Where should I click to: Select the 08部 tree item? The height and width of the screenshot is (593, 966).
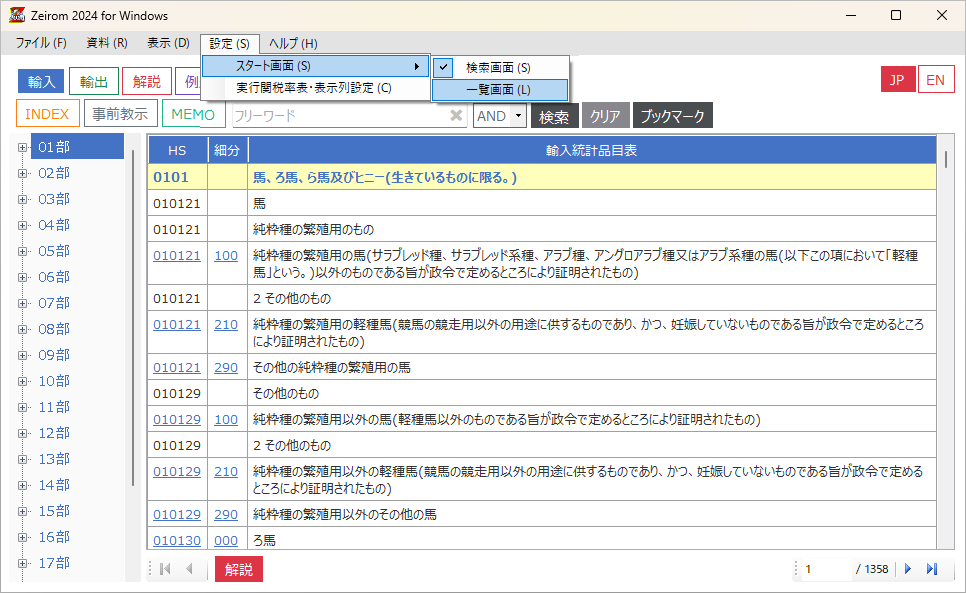54,329
